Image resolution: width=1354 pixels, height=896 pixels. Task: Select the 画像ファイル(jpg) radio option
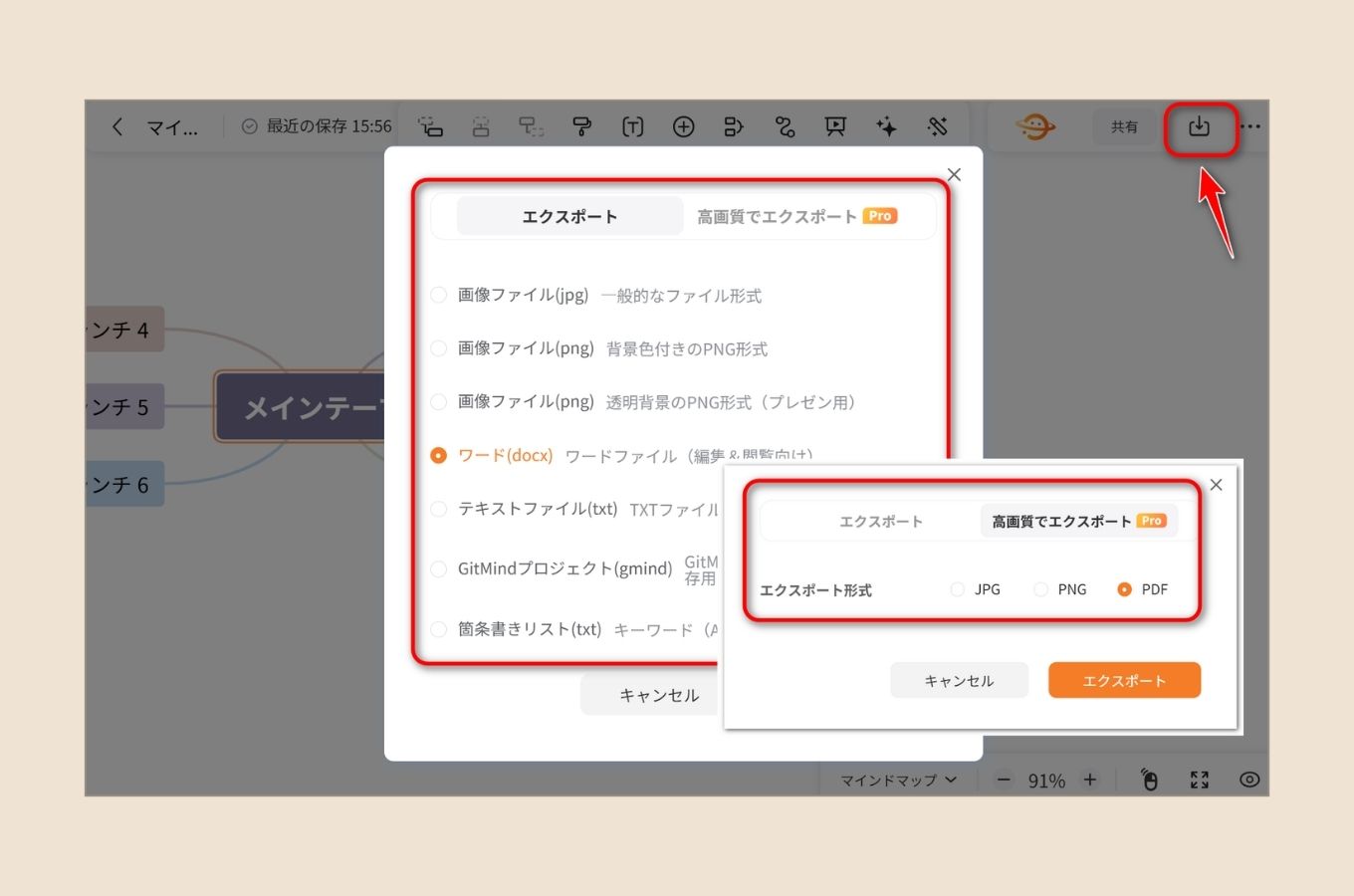tap(438, 295)
